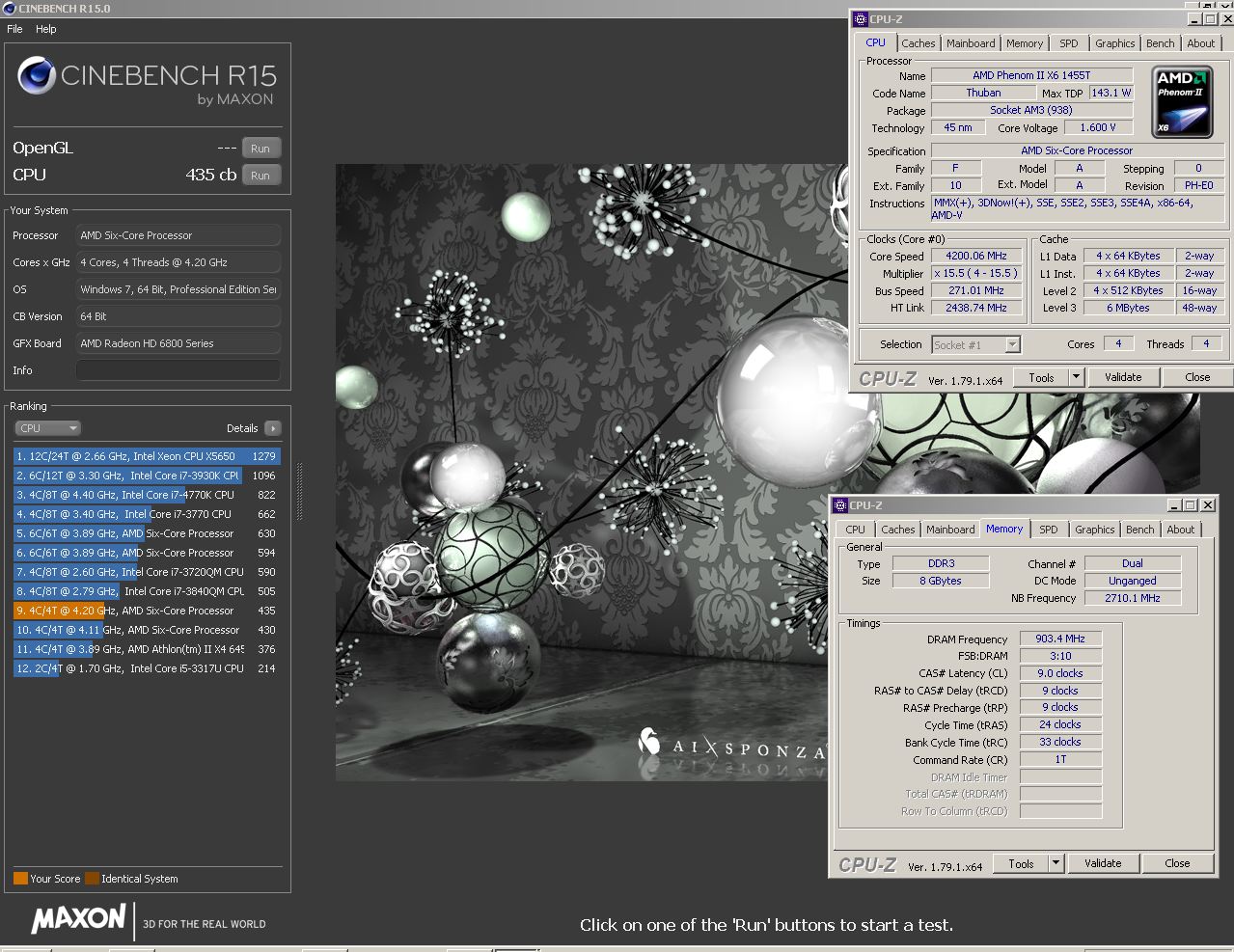Click DRAM Frequency value 903.4 MHz
The image size is (1234, 952).
point(1060,639)
